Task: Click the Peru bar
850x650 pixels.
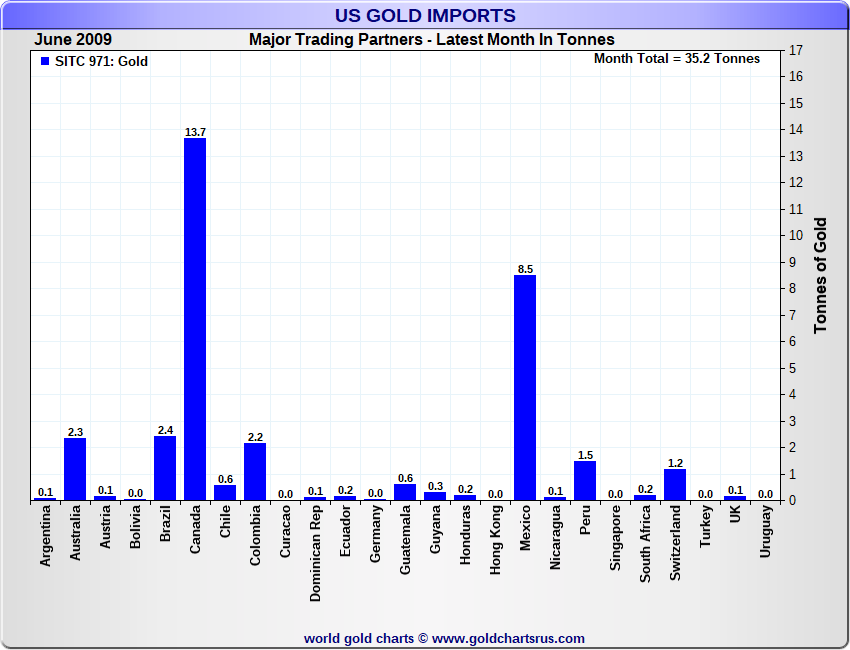Action: click(585, 480)
